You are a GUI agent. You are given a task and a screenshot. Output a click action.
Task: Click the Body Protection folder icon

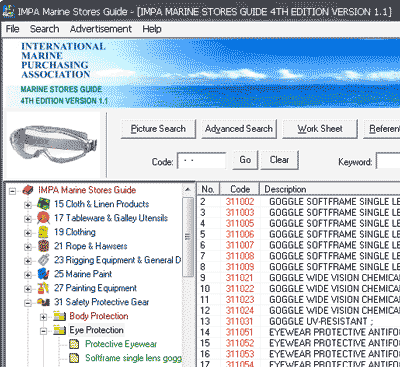59,316
